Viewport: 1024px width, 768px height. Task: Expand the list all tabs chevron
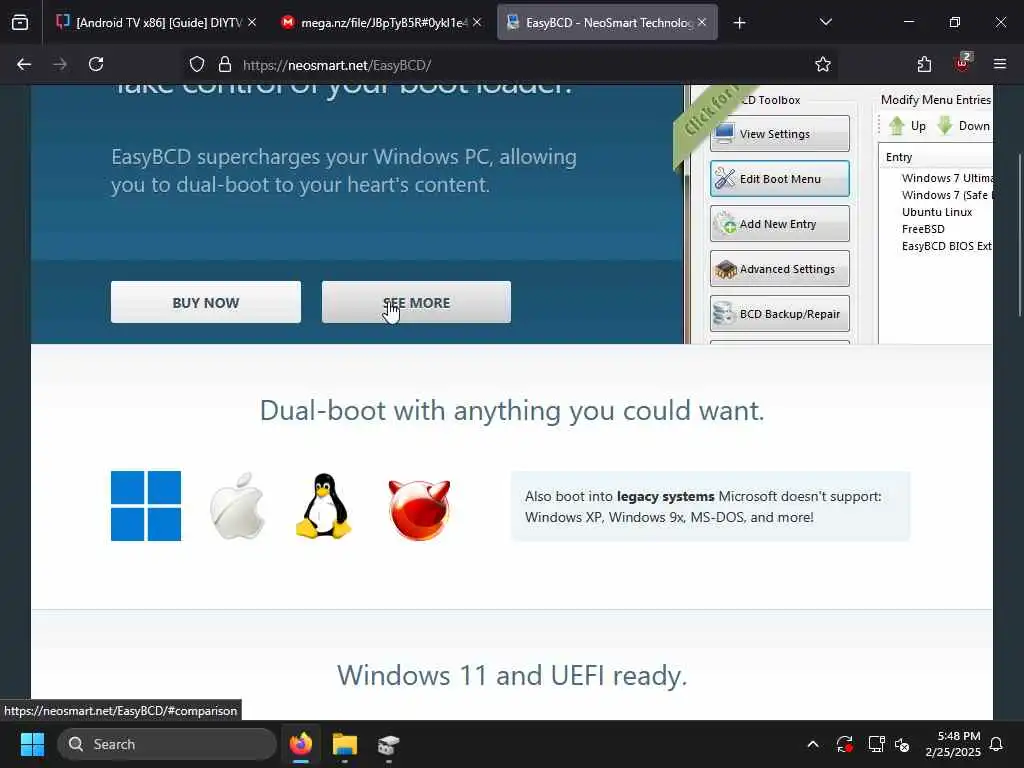pos(825,22)
